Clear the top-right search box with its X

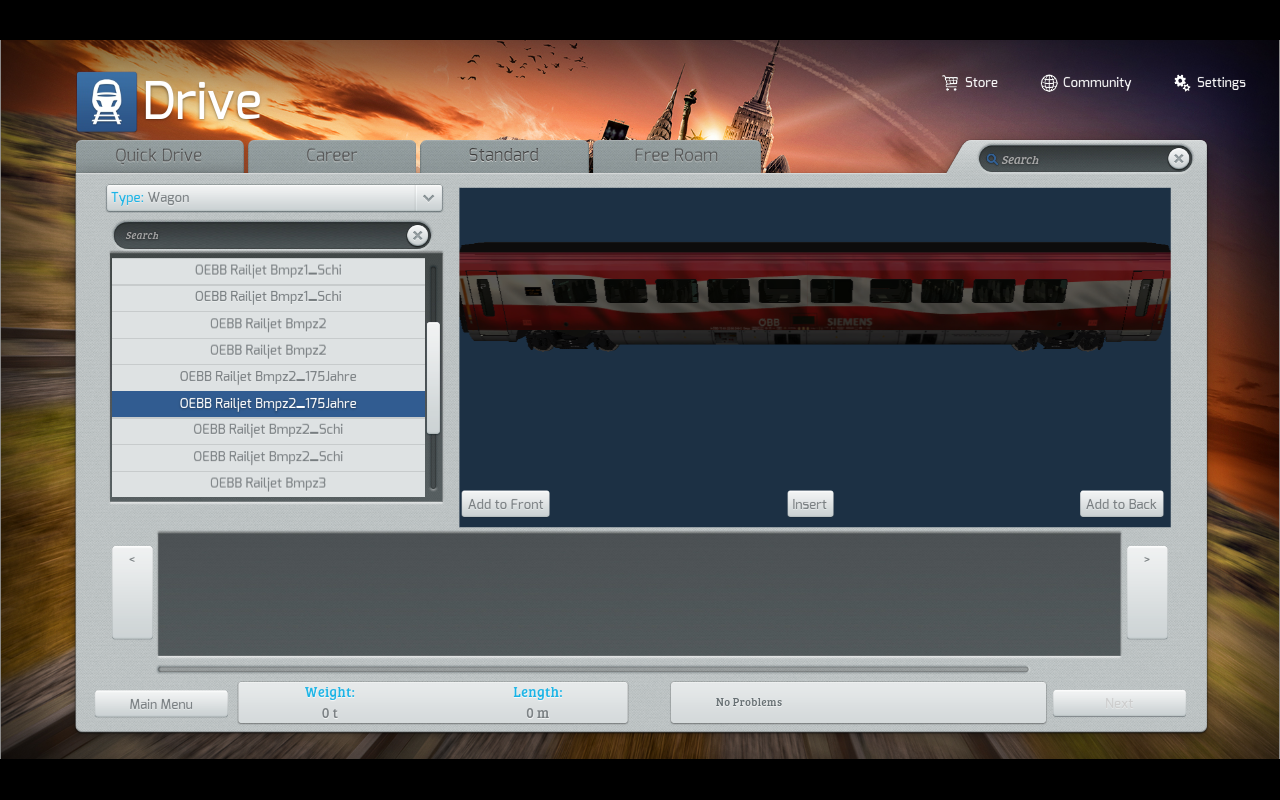tap(1179, 158)
